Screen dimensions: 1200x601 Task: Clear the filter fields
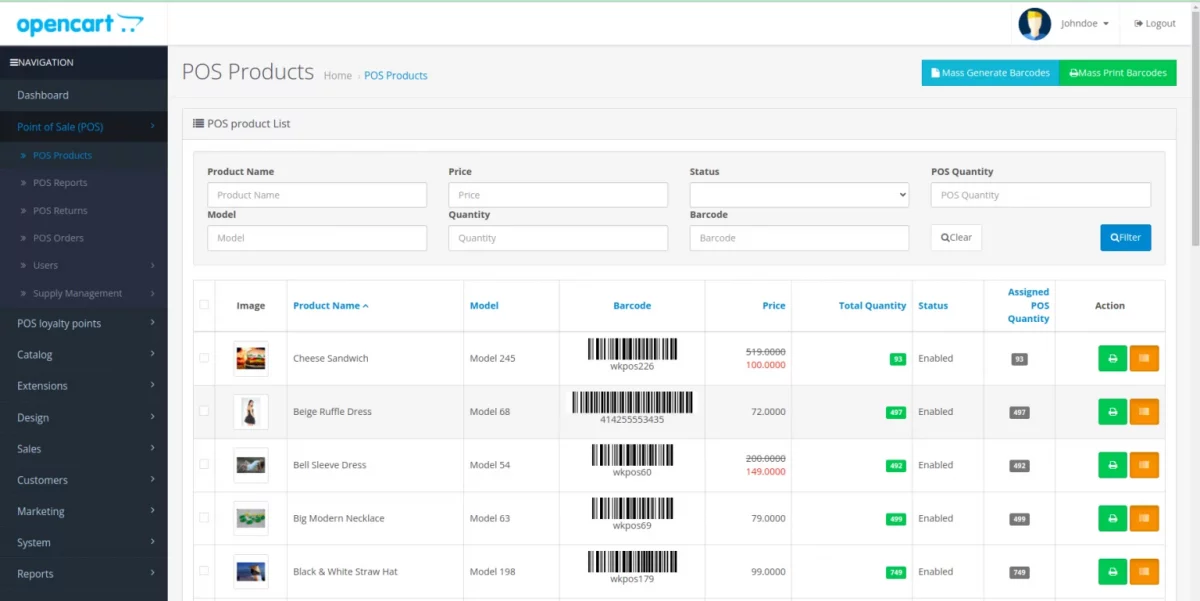[x=956, y=237]
